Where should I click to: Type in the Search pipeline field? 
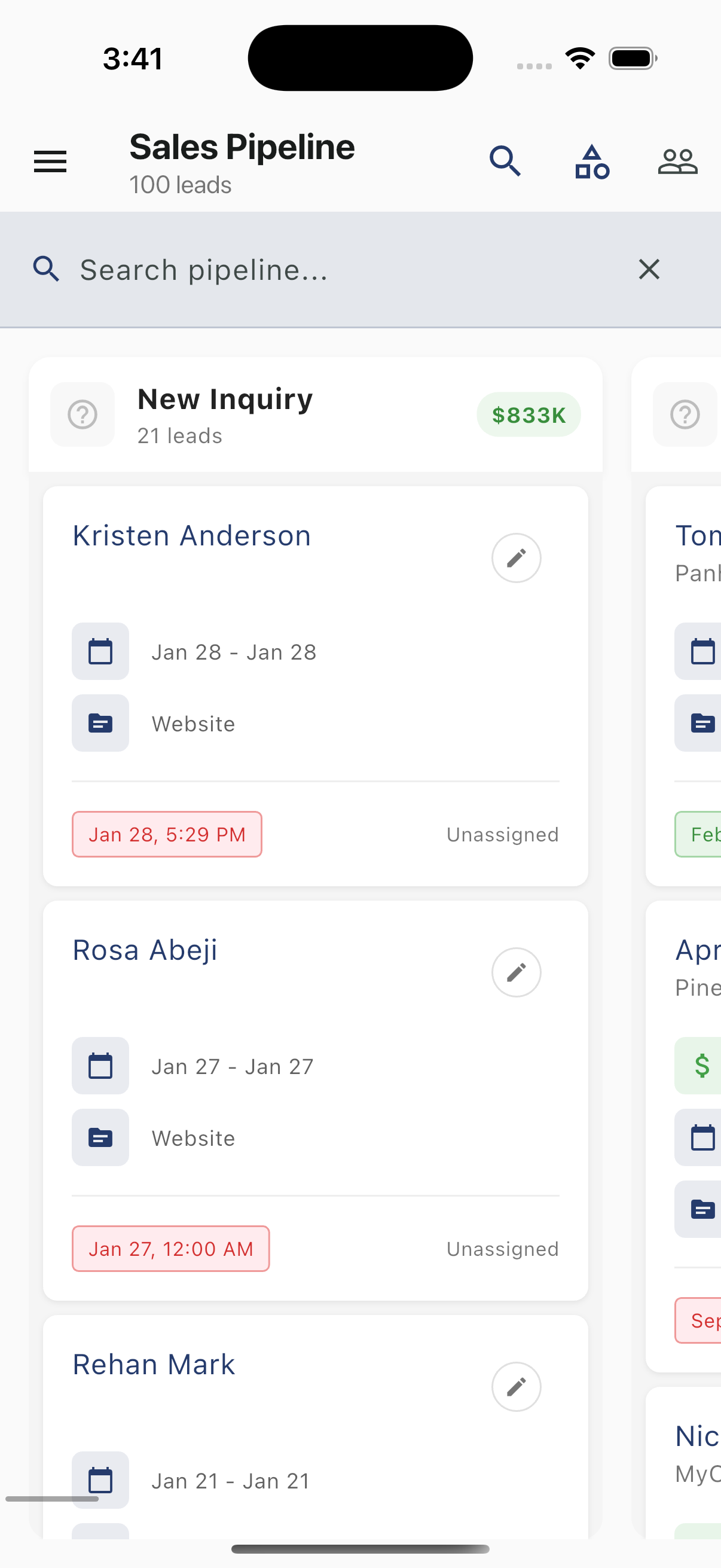coord(341,269)
